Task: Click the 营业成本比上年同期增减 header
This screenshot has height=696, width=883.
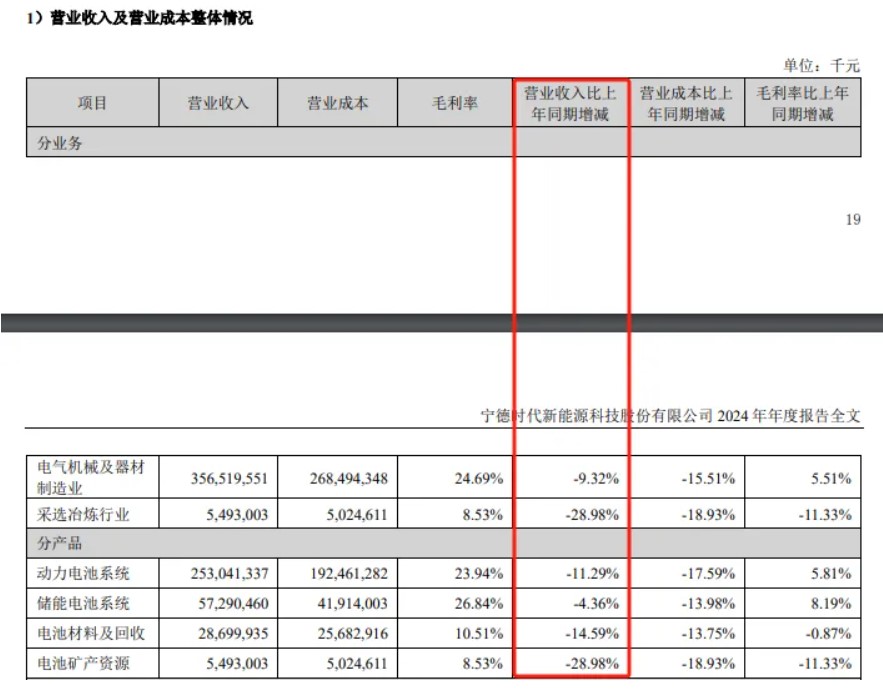Action: (x=687, y=102)
